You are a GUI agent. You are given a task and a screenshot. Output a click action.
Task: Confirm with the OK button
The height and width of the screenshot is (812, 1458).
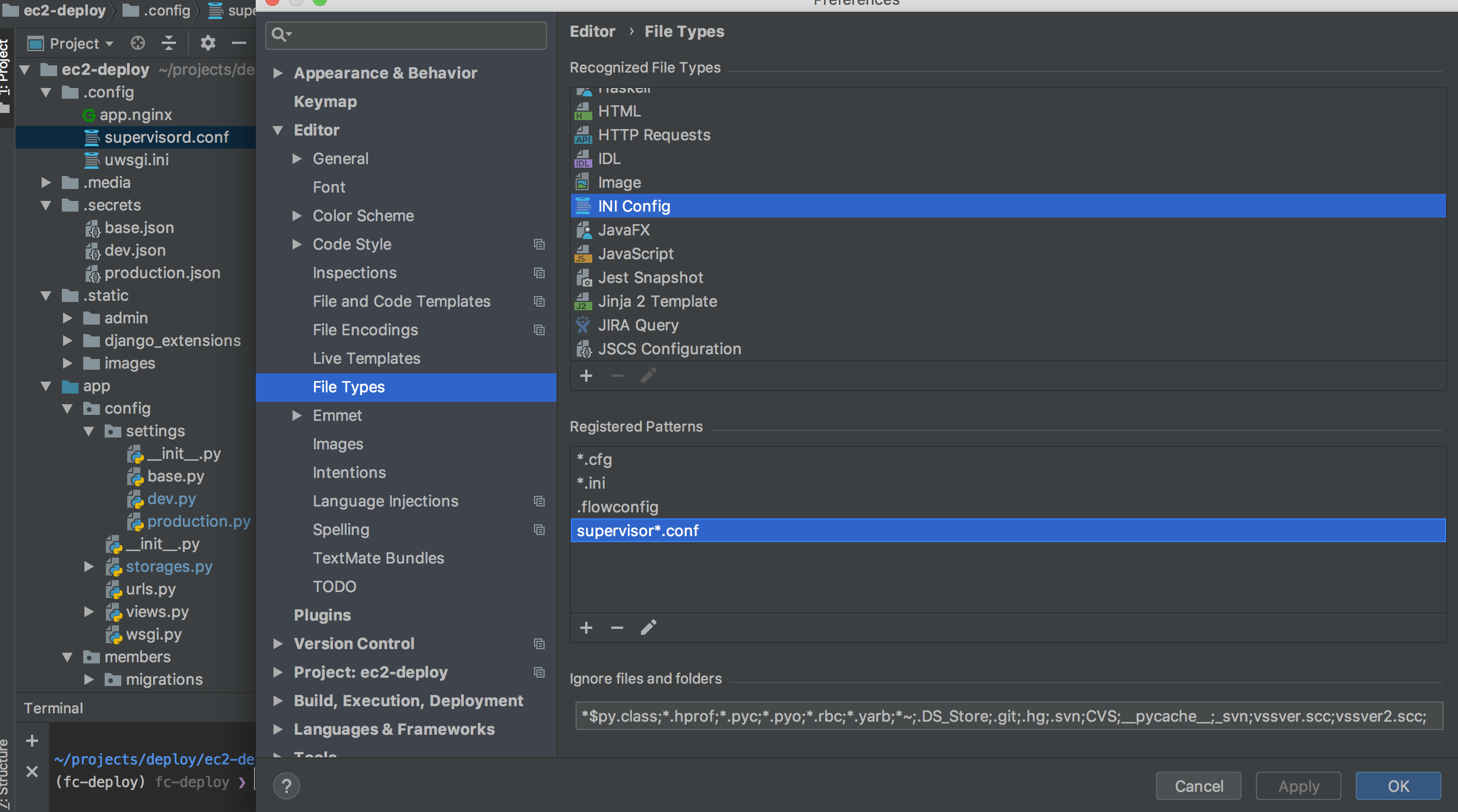[x=1399, y=786]
